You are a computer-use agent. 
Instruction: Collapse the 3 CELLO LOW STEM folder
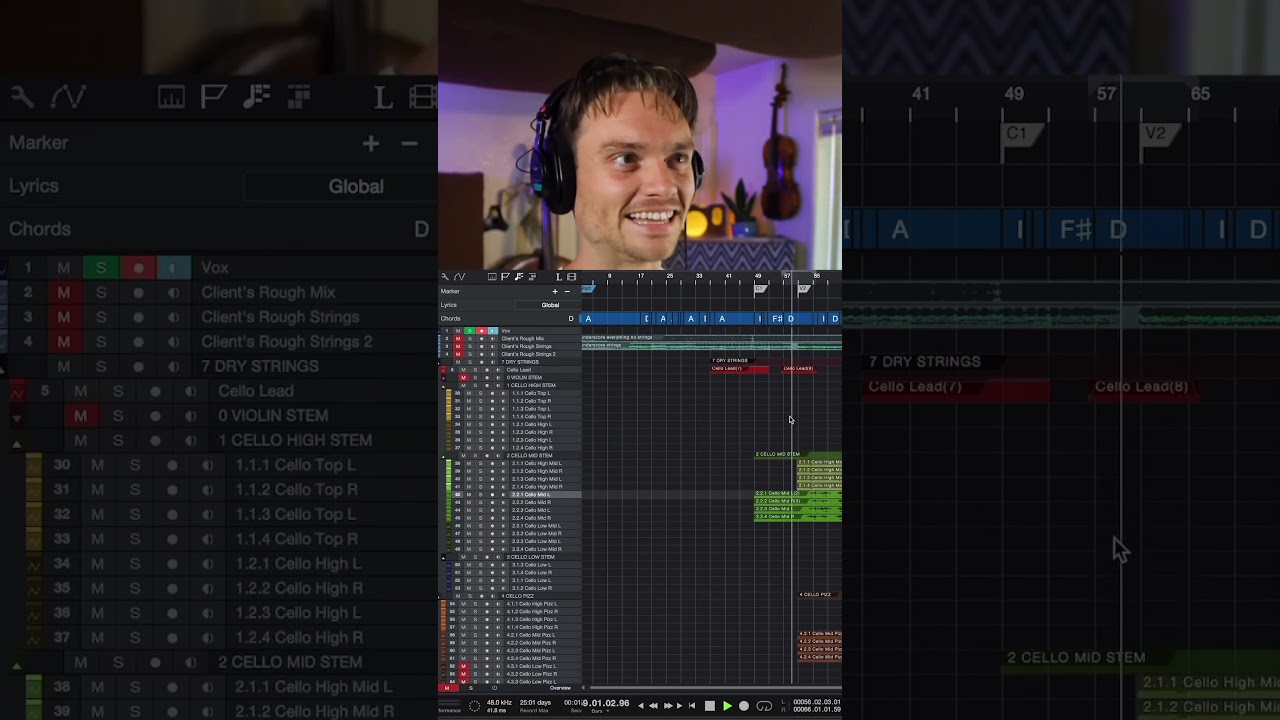[x=443, y=558]
